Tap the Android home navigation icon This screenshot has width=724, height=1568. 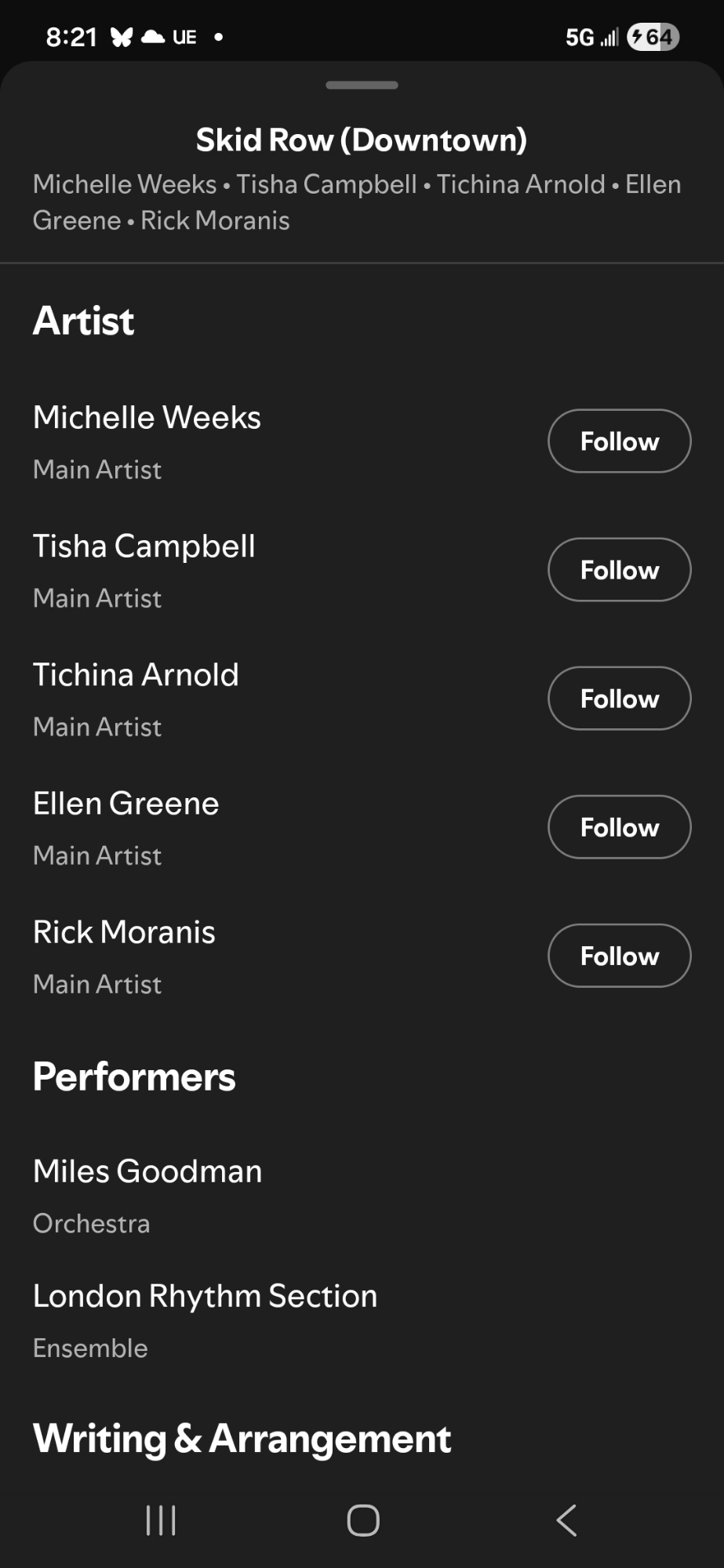(363, 1520)
